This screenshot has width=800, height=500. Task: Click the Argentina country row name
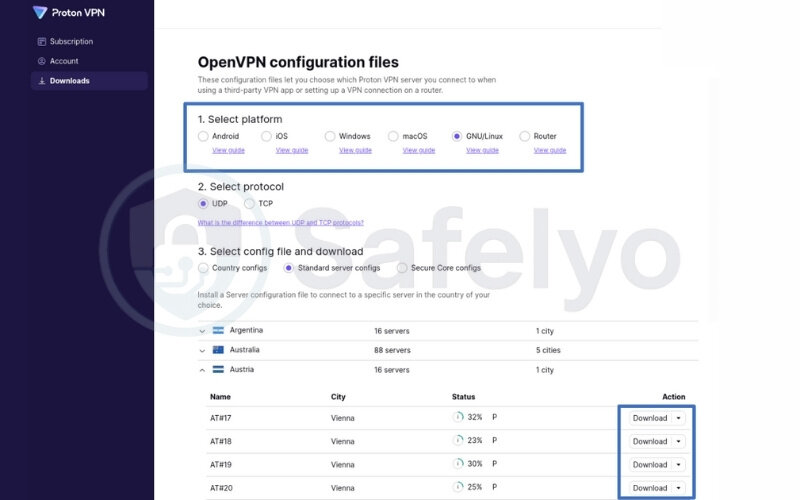(x=246, y=330)
